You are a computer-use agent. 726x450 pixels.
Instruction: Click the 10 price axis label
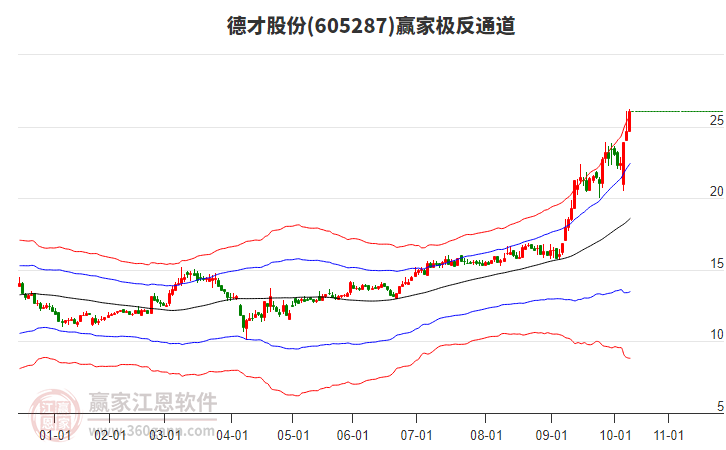click(x=717, y=335)
